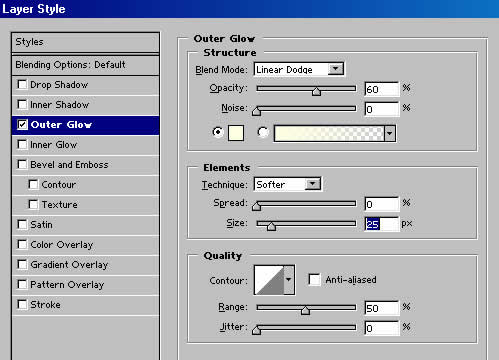
Task: Click the Size slider handle
Action: (x=271, y=226)
